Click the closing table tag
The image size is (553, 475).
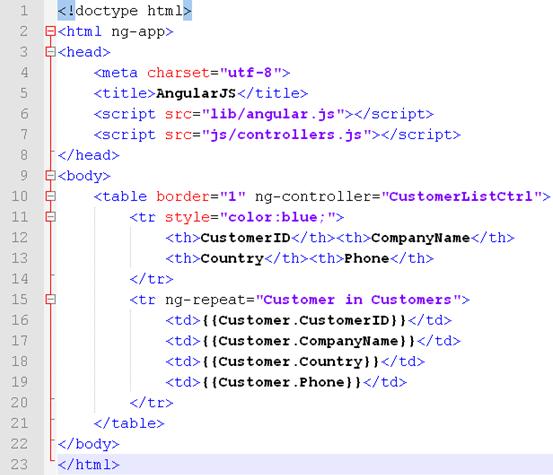point(129,423)
